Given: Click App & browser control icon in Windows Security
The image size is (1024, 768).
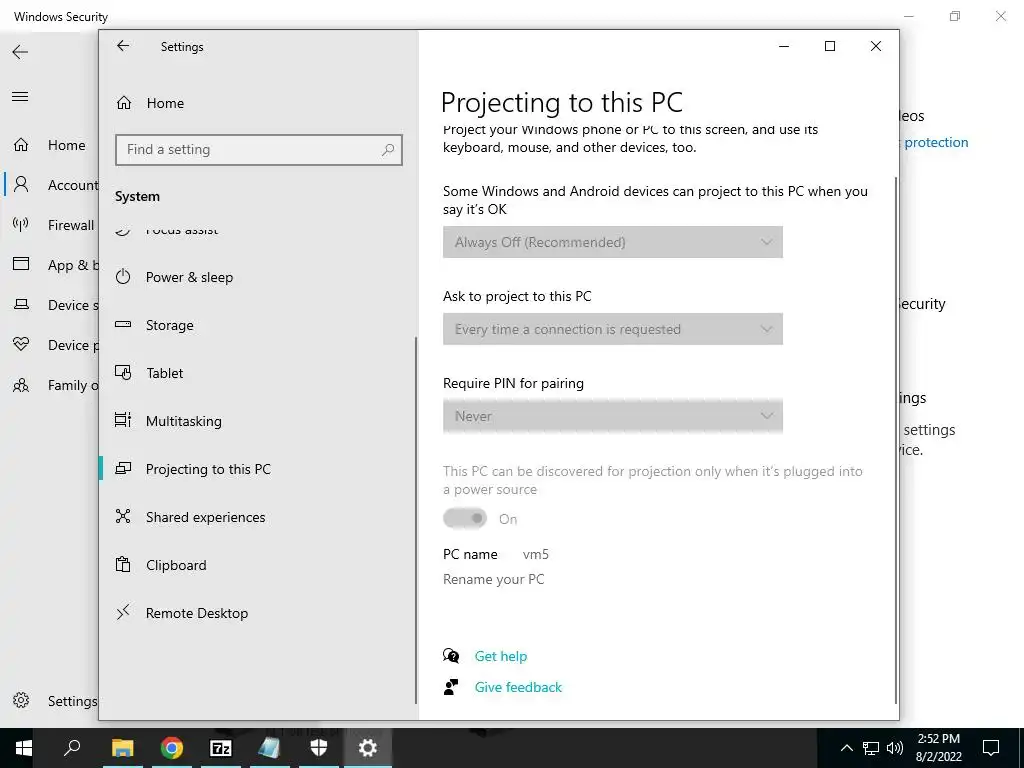Looking at the screenshot, I should tap(21, 264).
